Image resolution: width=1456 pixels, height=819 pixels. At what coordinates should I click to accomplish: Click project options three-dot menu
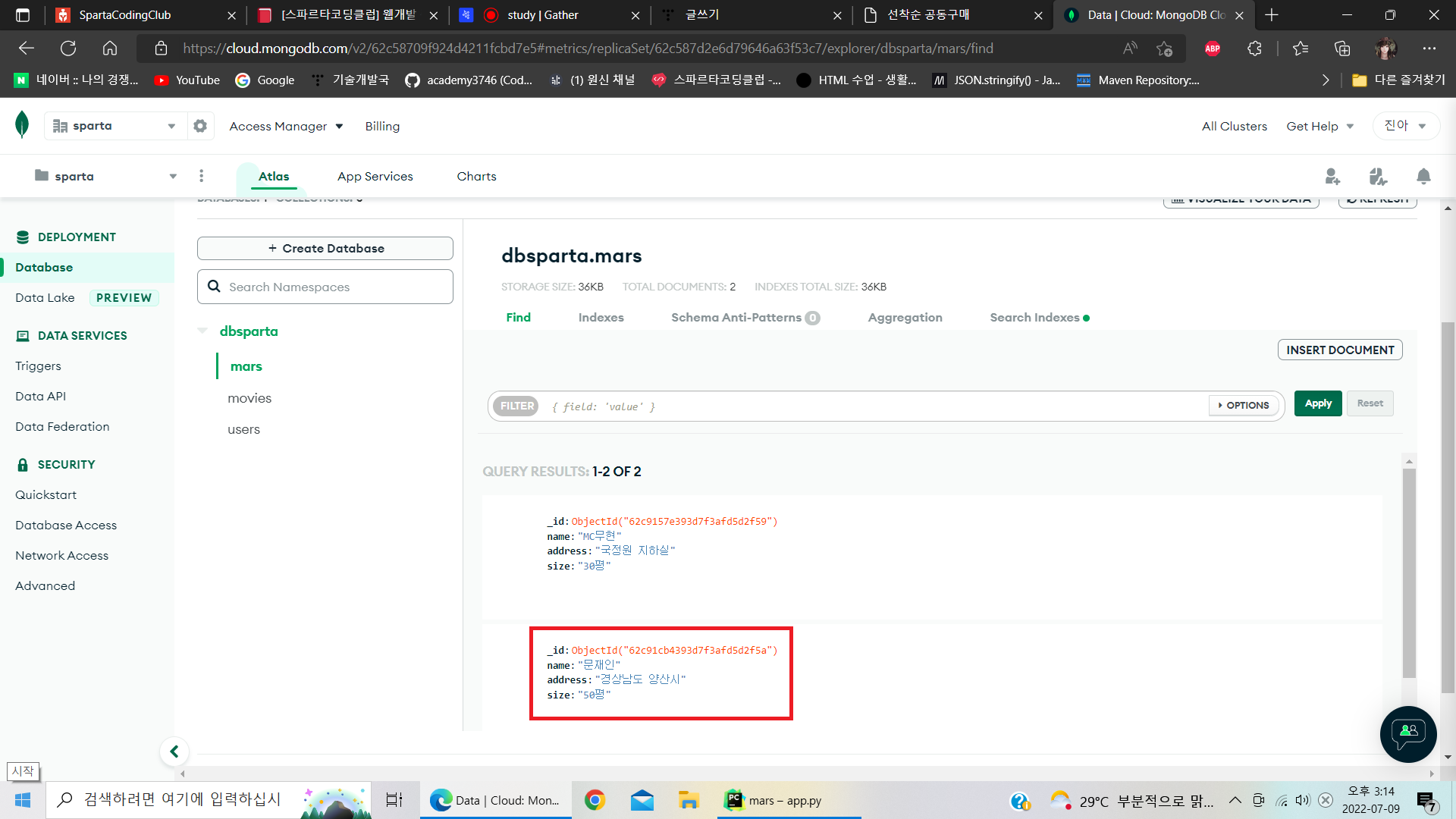(x=201, y=176)
